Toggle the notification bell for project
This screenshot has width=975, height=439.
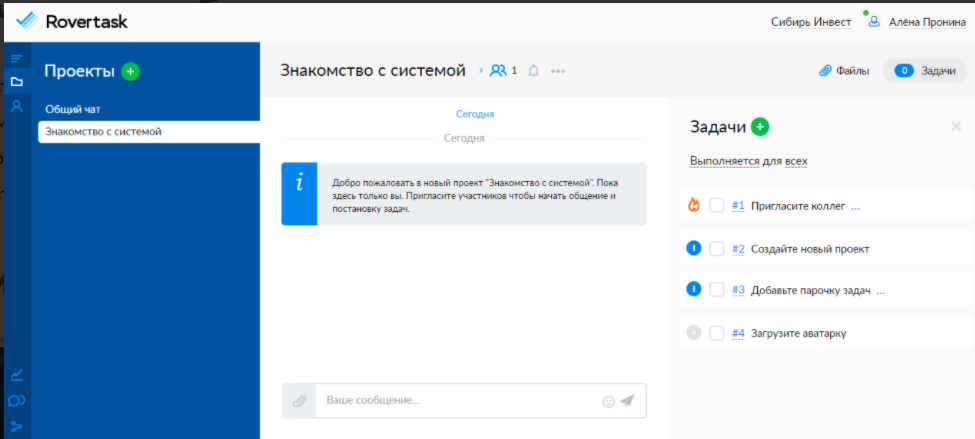pyautogui.click(x=534, y=71)
